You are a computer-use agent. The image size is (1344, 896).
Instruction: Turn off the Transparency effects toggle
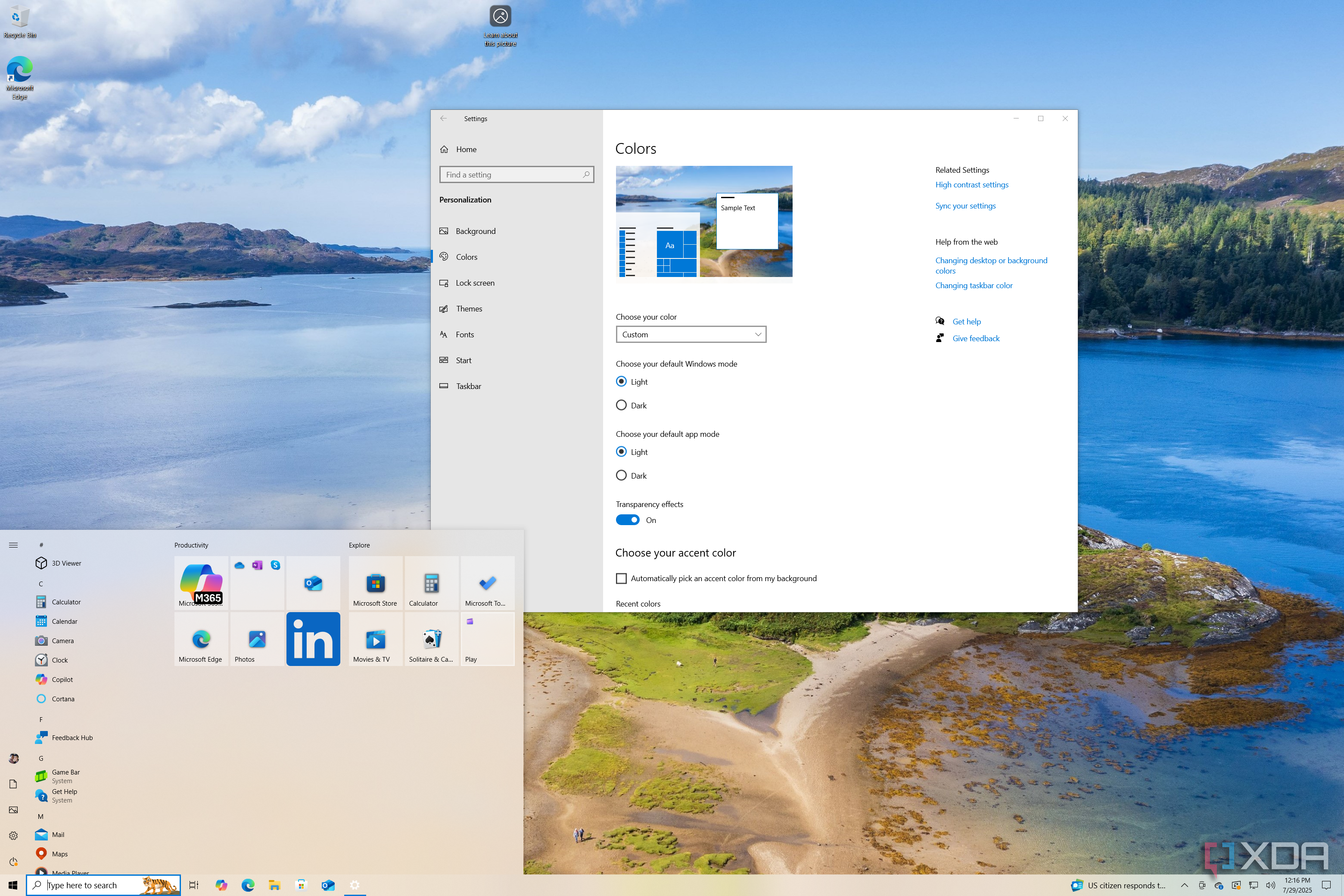pos(628,520)
